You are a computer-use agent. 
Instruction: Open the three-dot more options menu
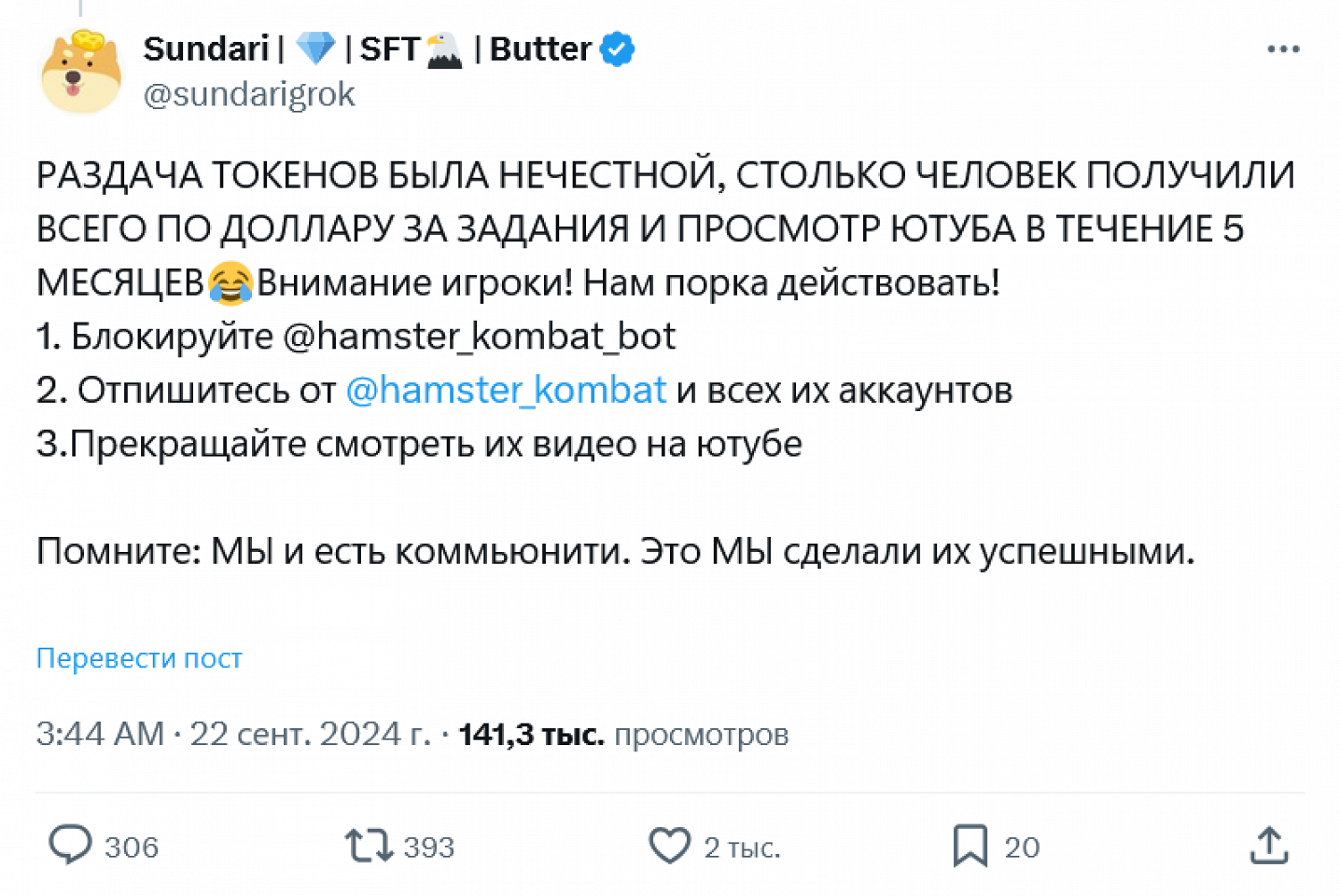pyautogui.click(x=1283, y=49)
